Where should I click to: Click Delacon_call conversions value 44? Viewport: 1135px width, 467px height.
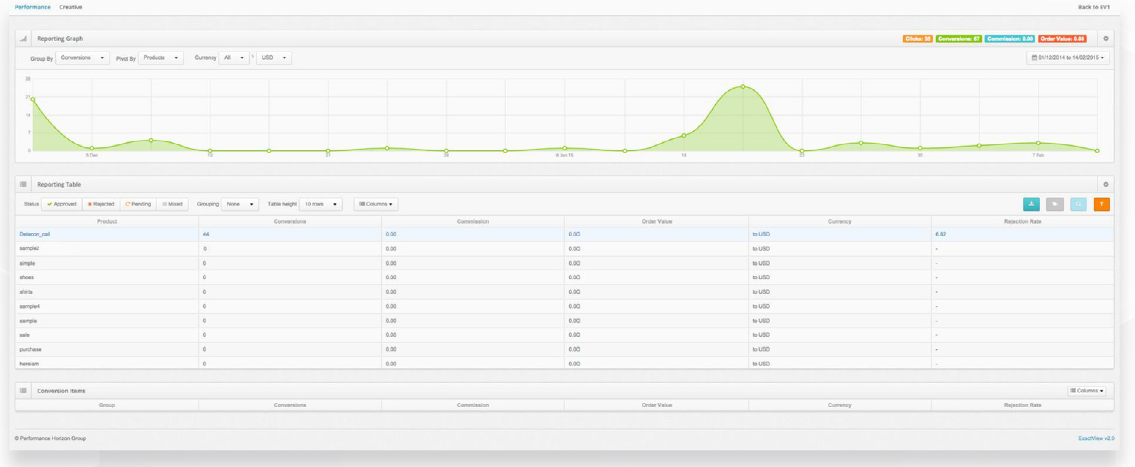pos(206,235)
